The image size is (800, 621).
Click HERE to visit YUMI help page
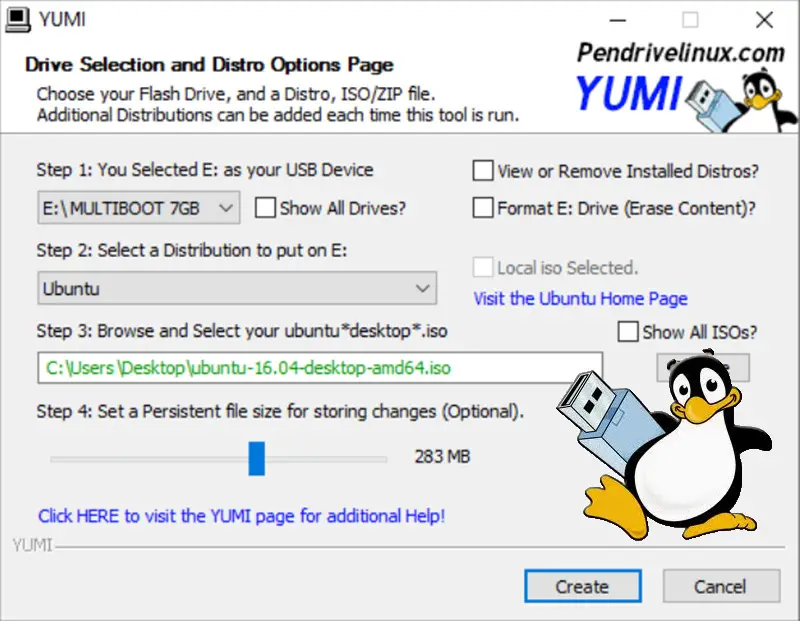pos(242,516)
